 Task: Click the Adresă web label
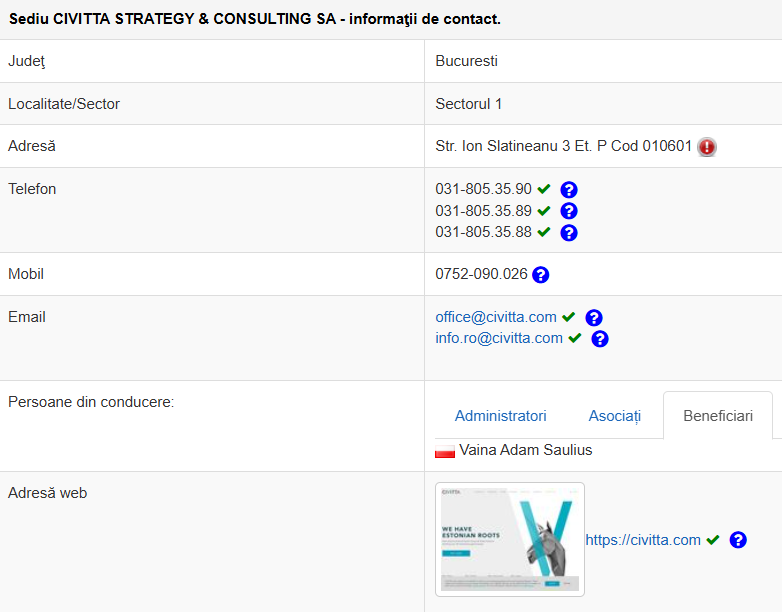pyautogui.click(x=47, y=493)
